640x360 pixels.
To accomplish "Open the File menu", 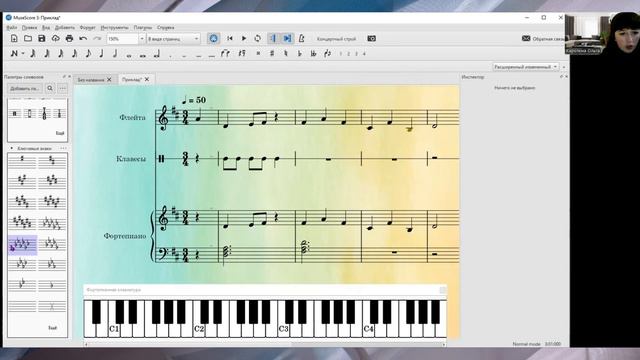I will (12, 28).
